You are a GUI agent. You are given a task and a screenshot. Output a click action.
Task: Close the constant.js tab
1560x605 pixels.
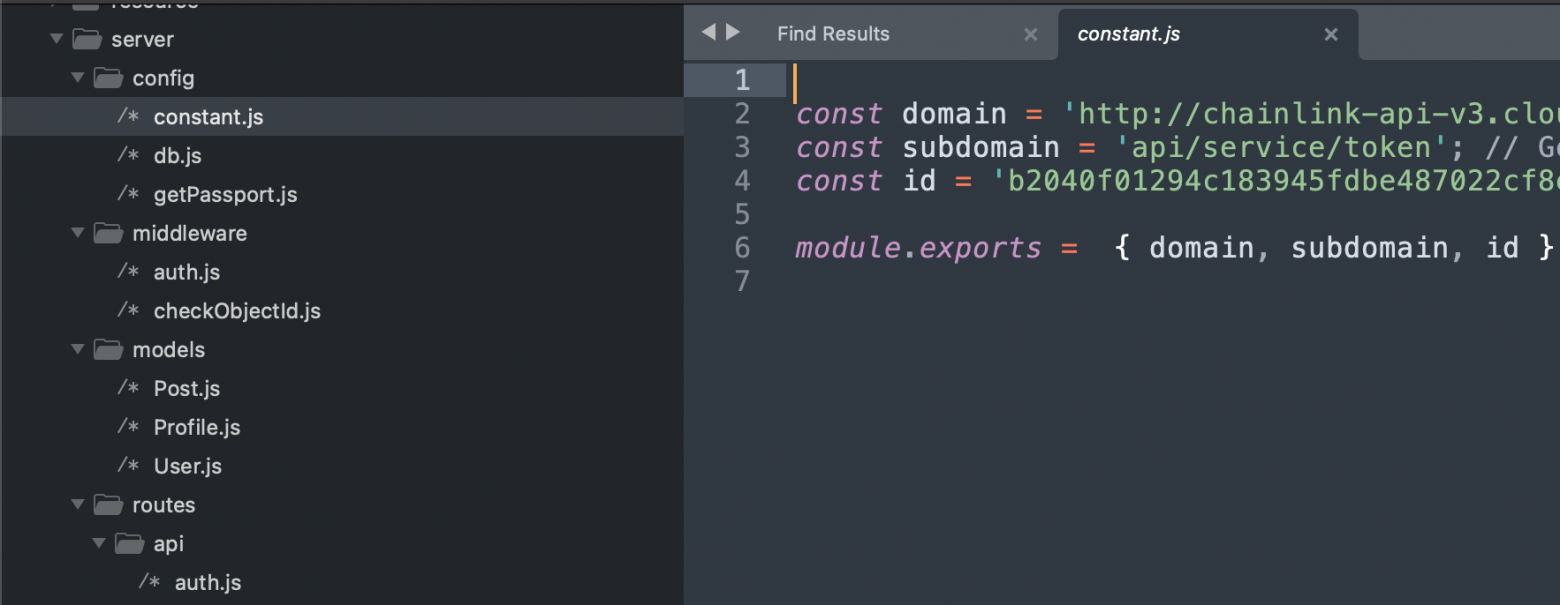[x=1331, y=35]
